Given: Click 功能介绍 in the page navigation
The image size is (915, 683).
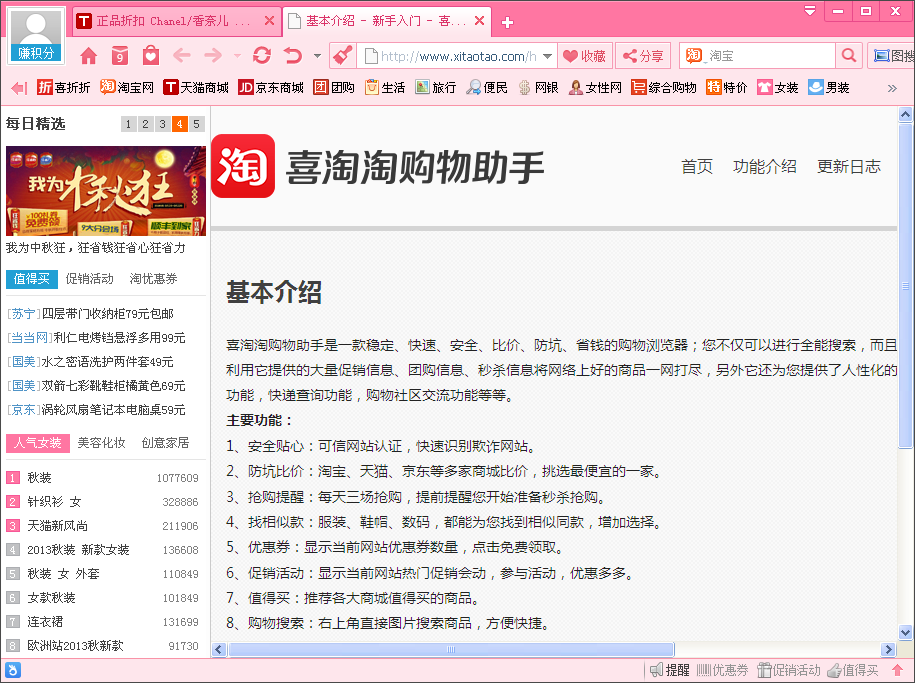Looking at the screenshot, I should 764,166.
